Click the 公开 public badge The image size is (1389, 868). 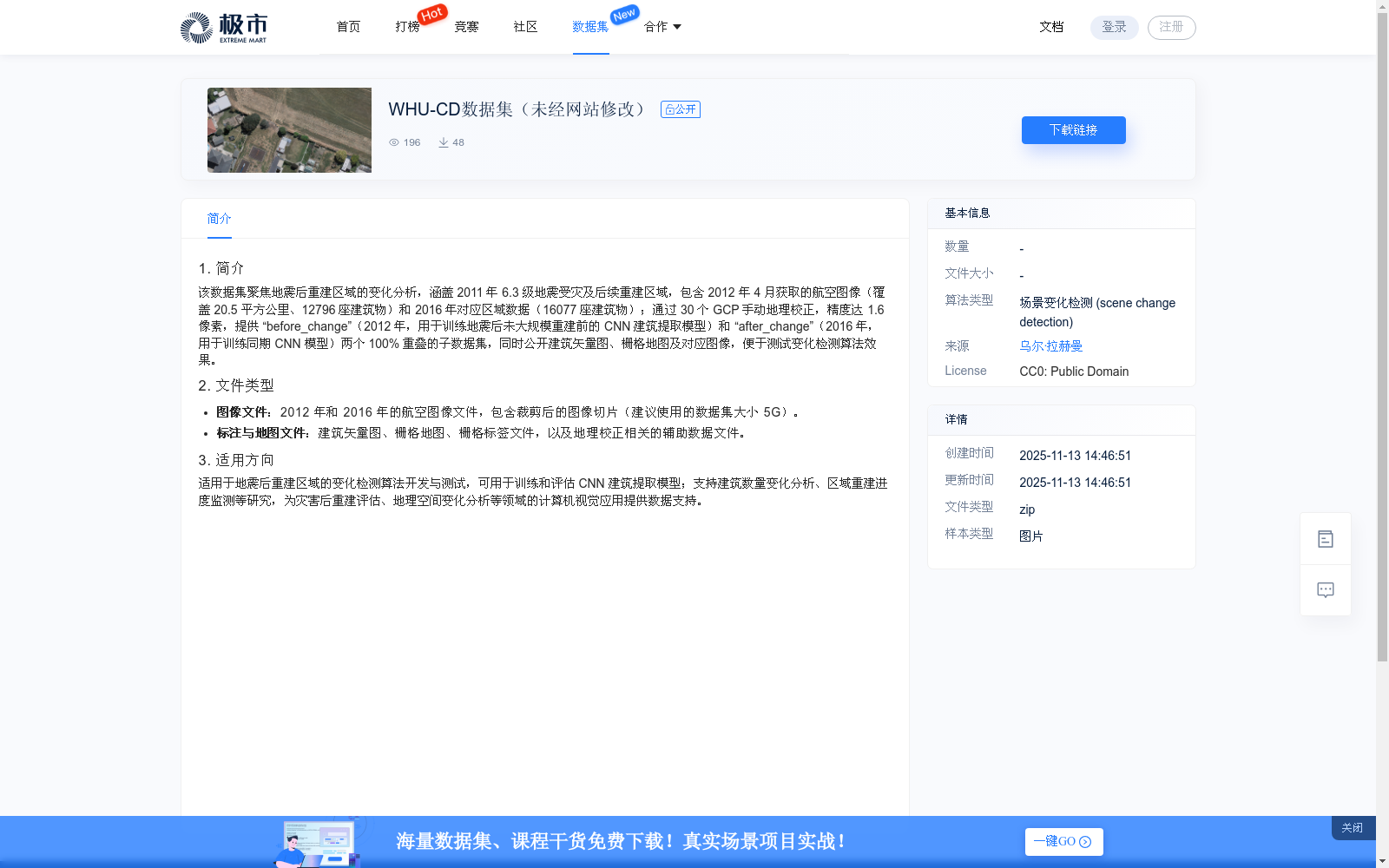[681, 109]
